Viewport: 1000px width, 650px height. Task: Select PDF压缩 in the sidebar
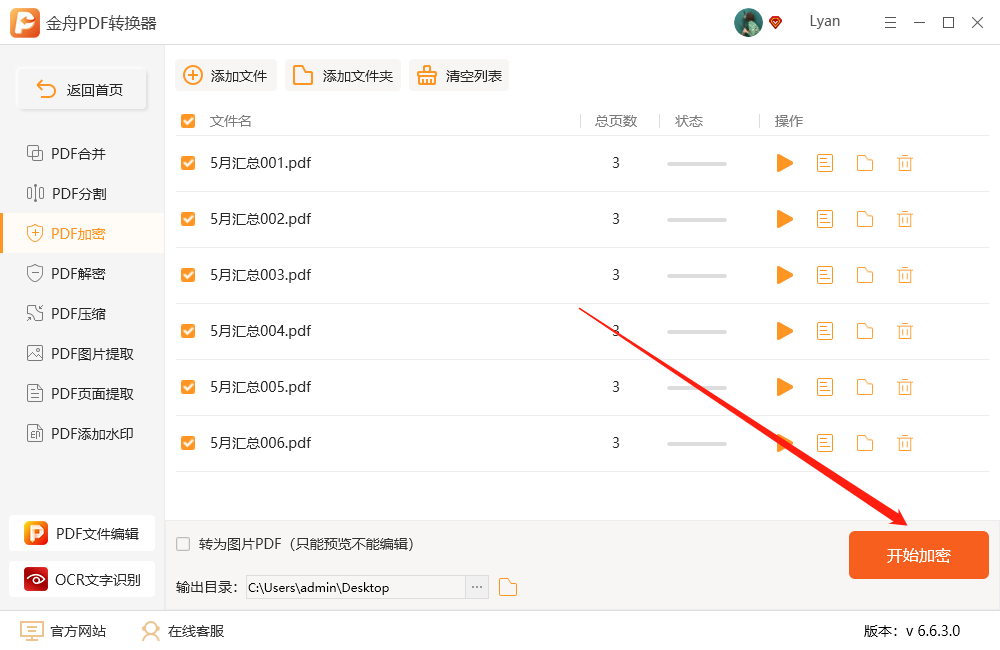(82, 313)
